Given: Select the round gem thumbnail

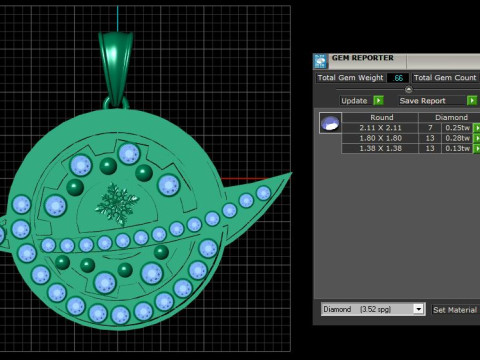Looking at the screenshot, I should (x=330, y=123).
